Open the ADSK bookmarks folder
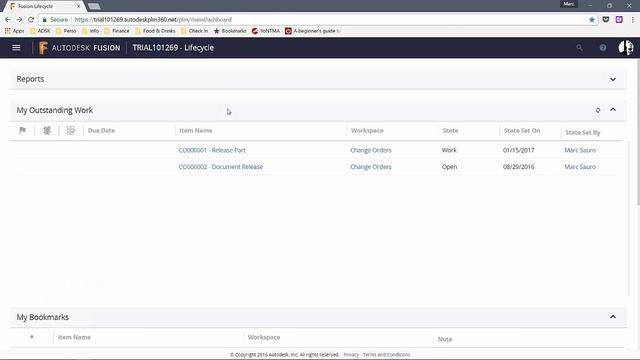640x360 pixels. [x=40, y=31]
